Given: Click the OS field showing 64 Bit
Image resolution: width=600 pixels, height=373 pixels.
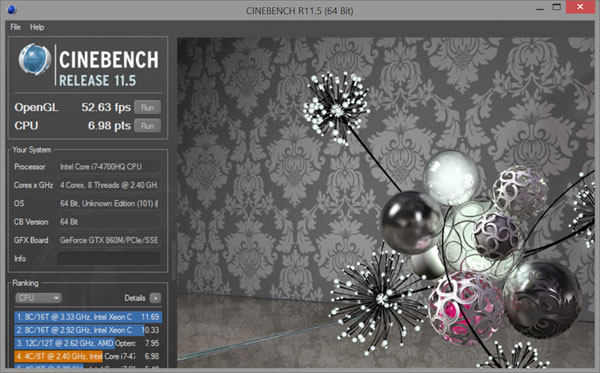Looking at the screenshot, I should click(x=109, y=204).
